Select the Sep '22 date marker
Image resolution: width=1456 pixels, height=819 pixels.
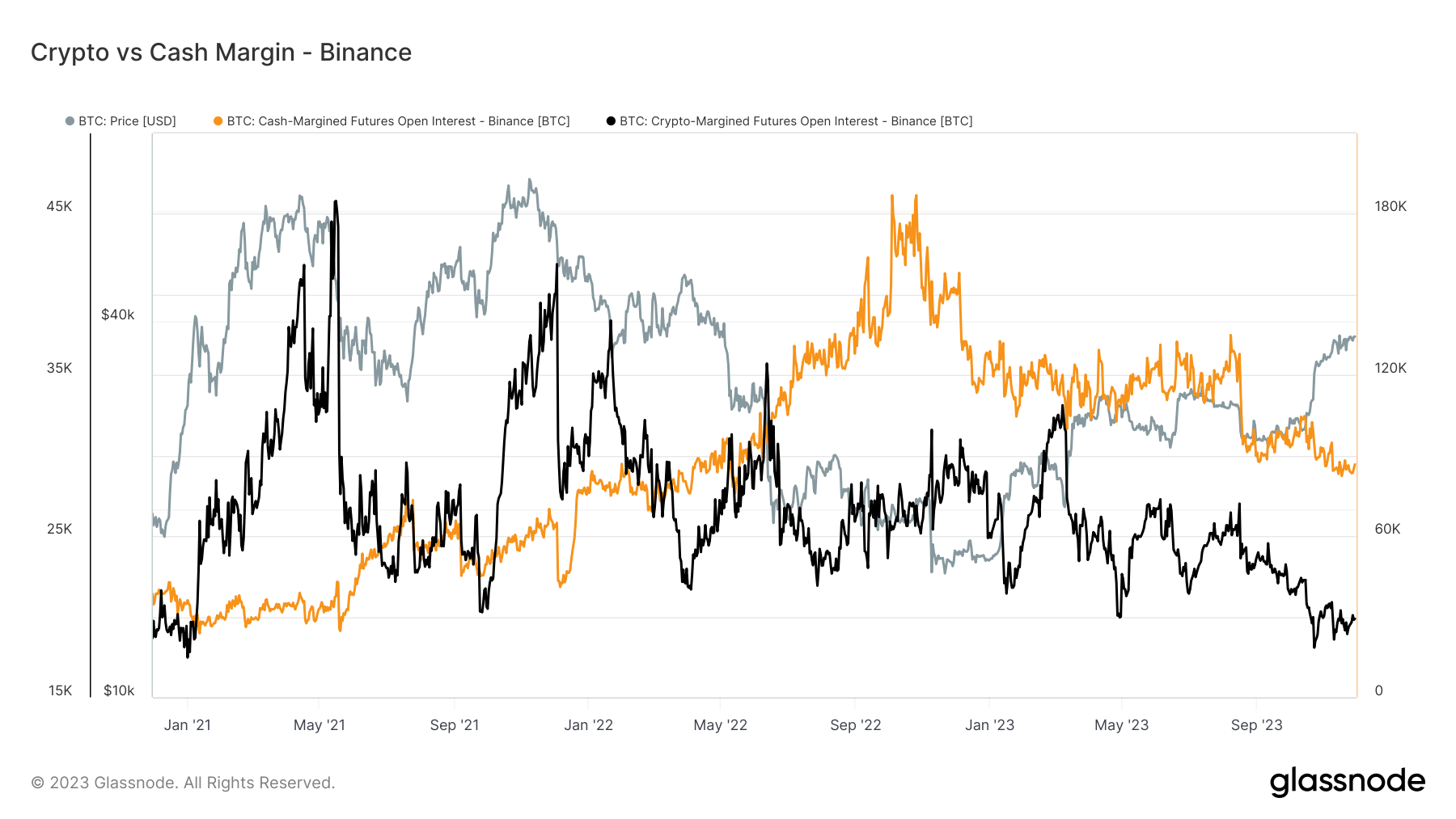point(856,725)
